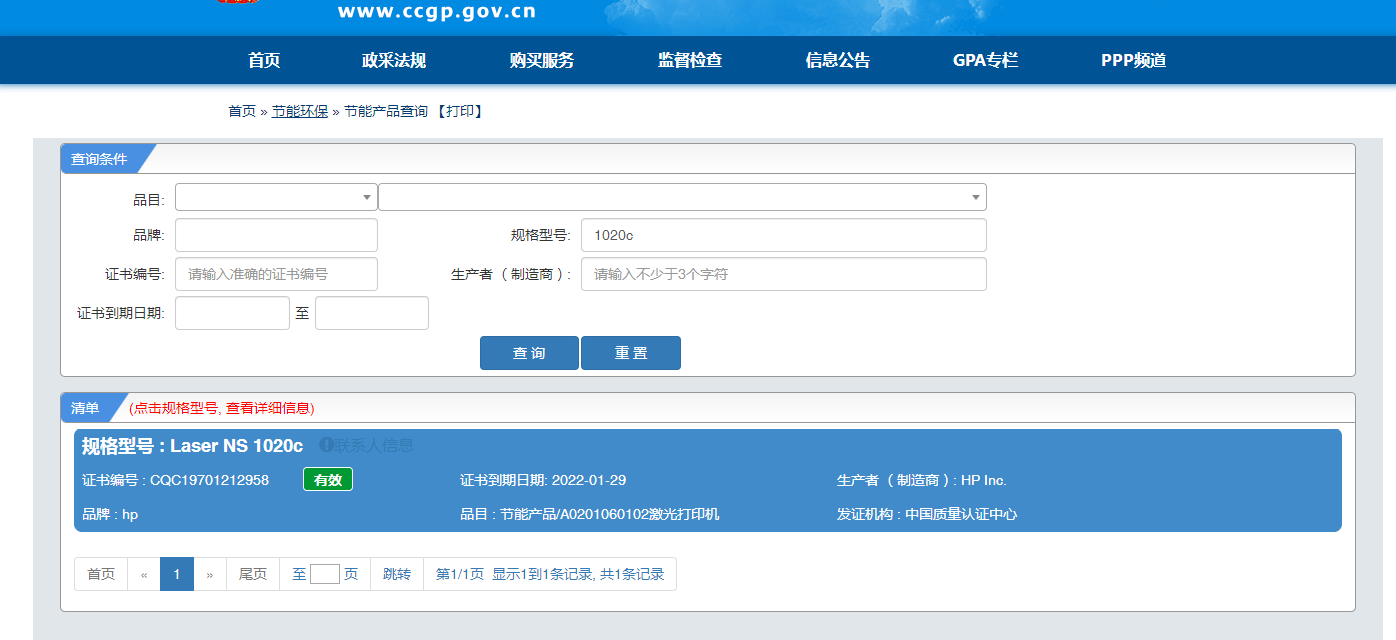Click the 生产者（制造商） input field

pos(784,274)
